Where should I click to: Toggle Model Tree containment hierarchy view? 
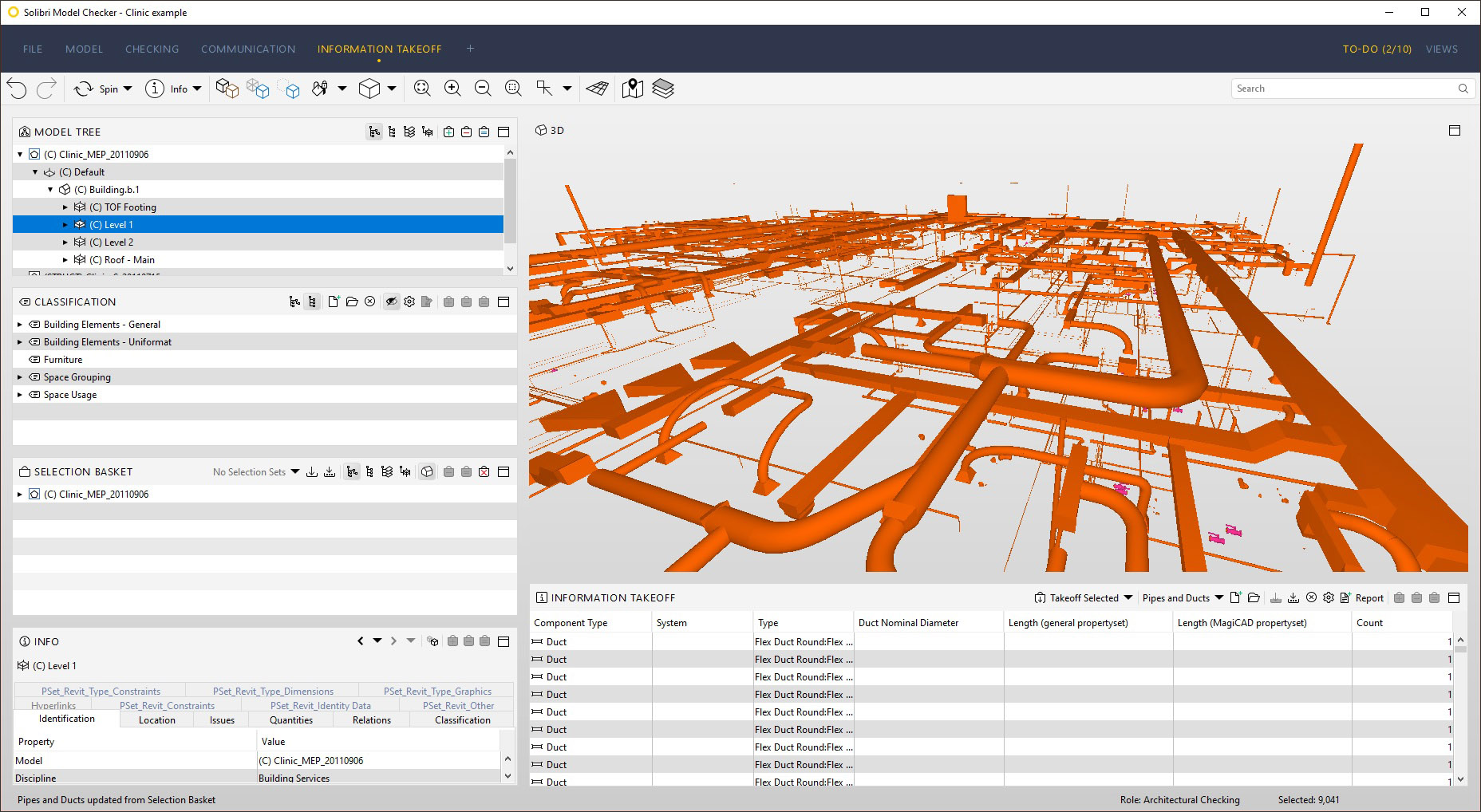[374, 132]
